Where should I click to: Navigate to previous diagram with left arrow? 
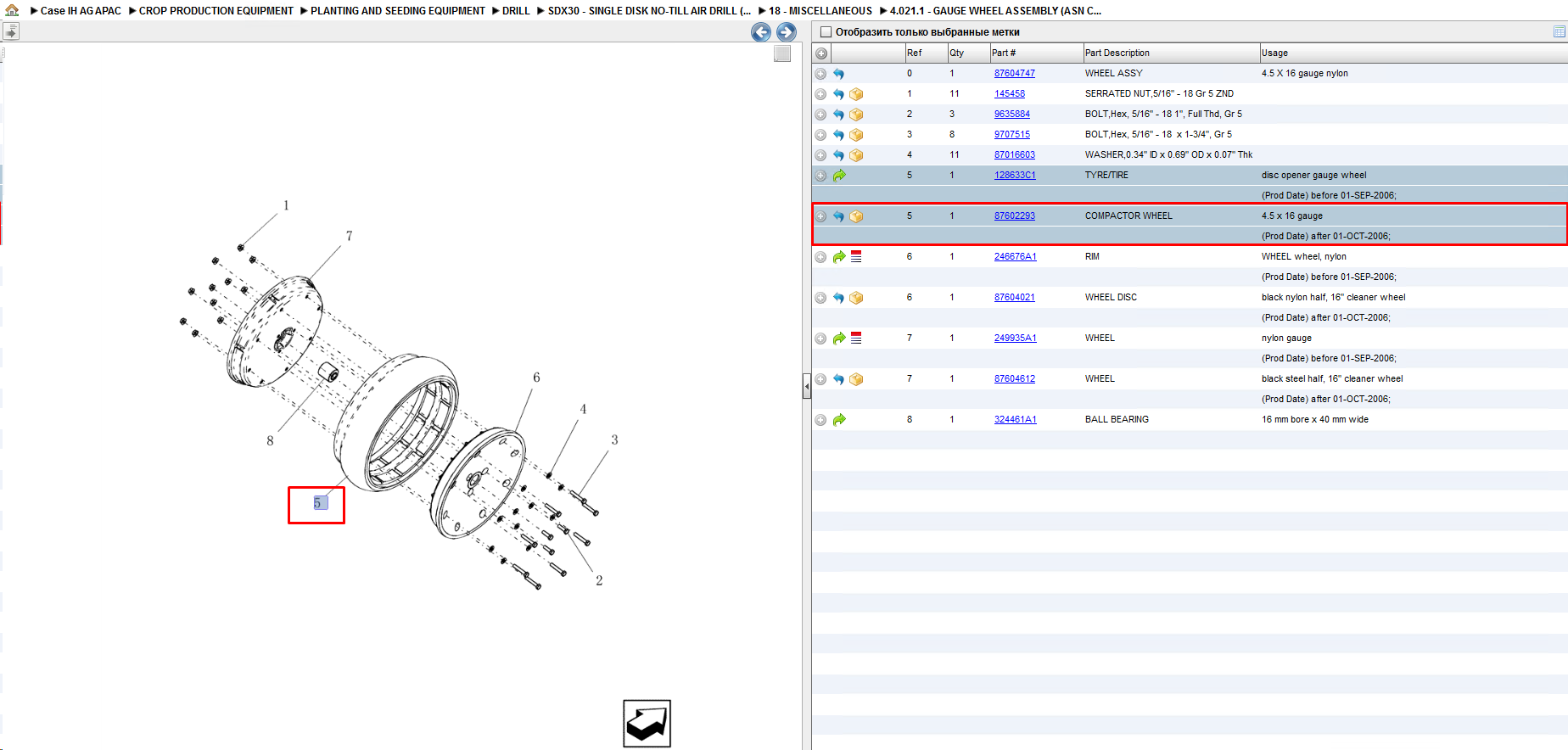761,32
